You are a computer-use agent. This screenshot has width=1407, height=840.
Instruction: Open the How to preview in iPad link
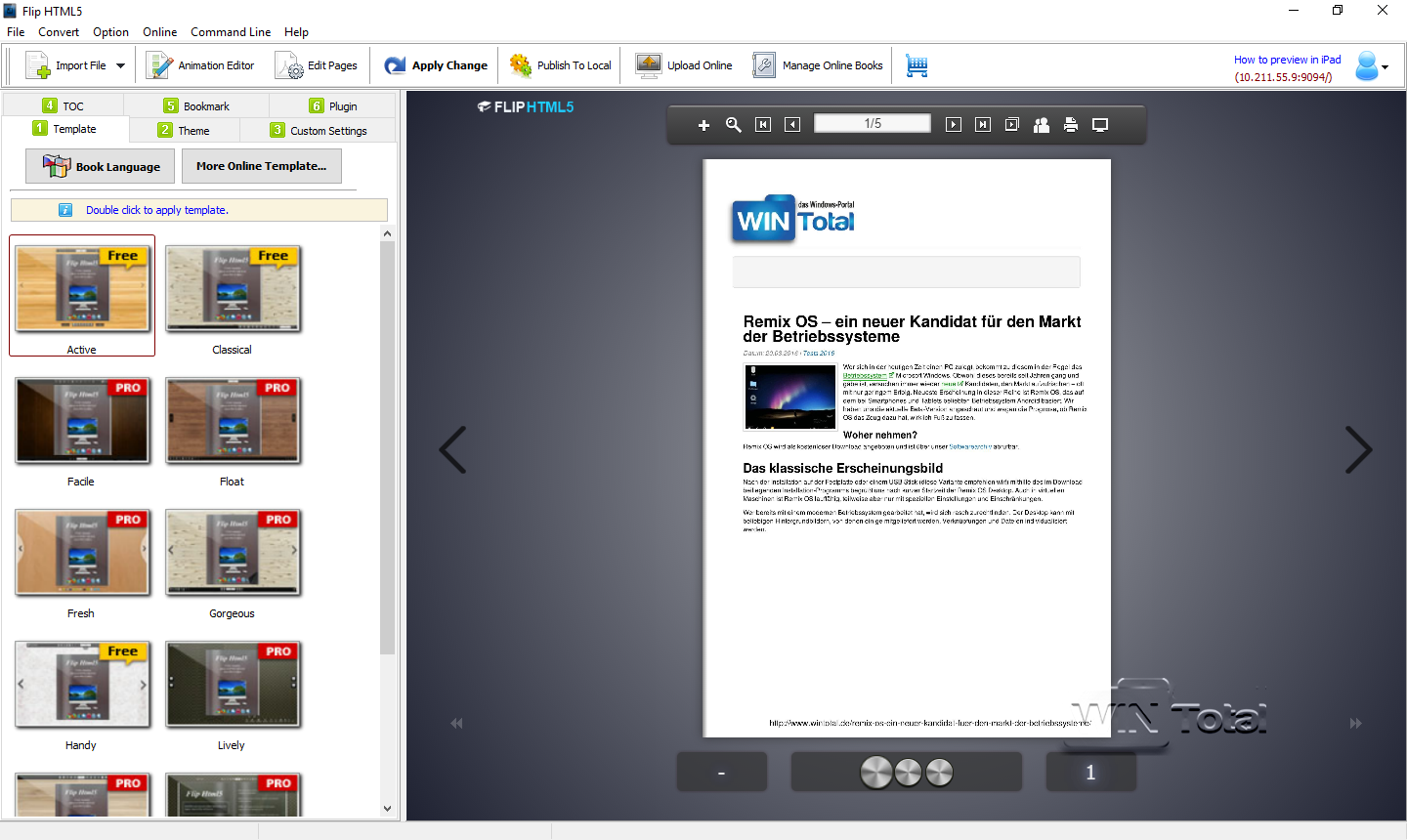(1288, 60)
